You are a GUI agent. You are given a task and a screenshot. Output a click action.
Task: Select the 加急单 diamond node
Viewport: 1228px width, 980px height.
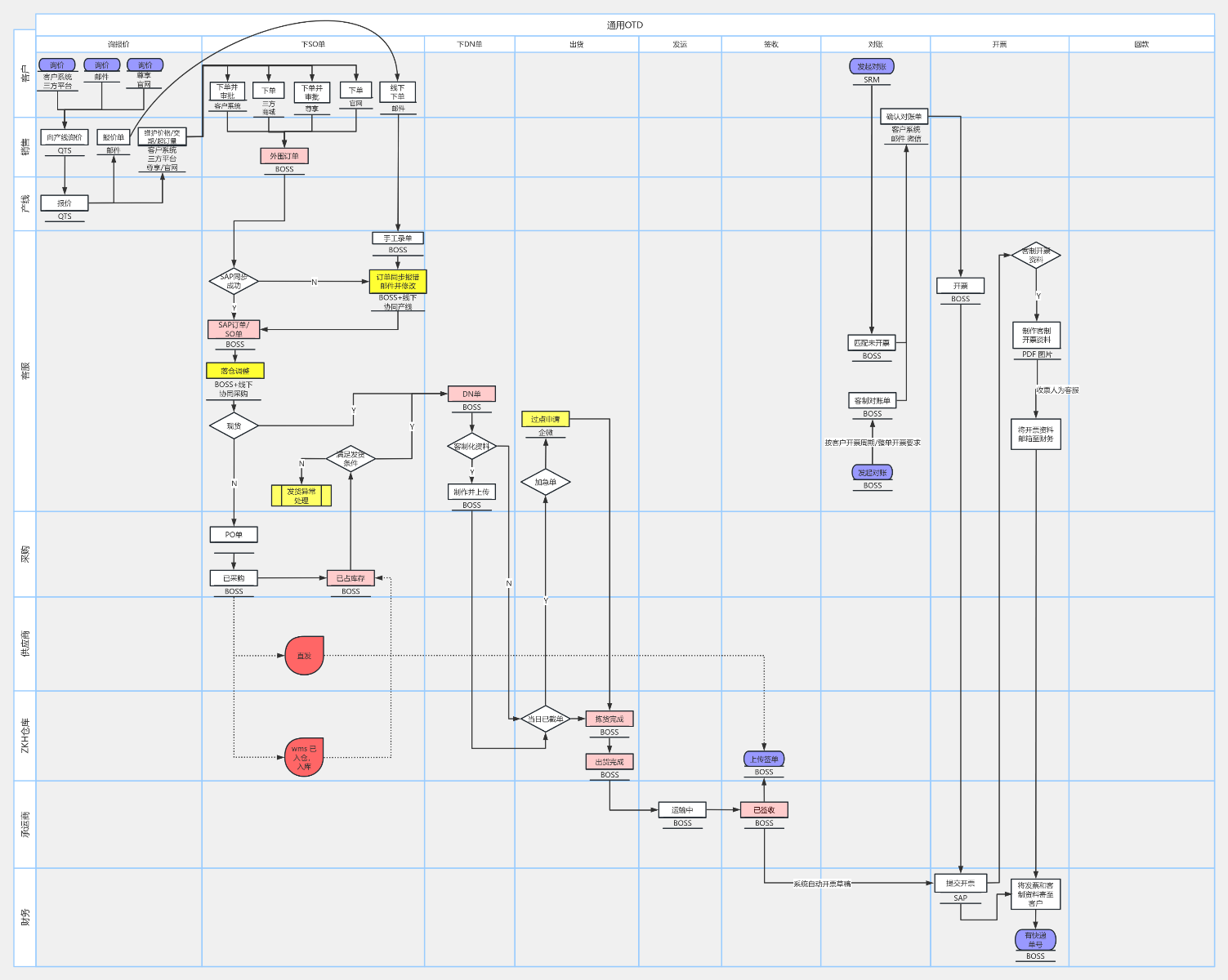click(x=545, y=482)
